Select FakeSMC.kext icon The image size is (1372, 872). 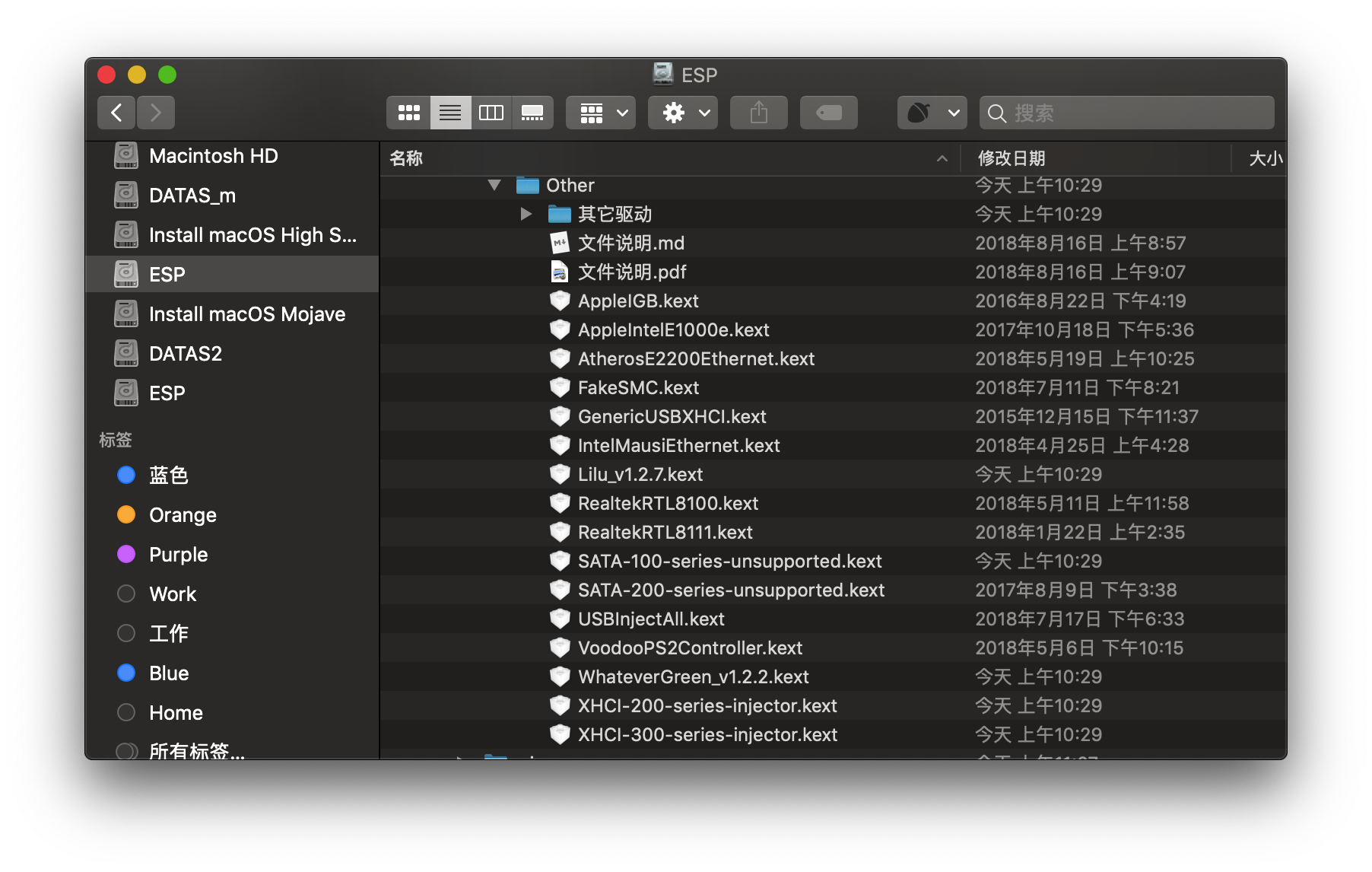[560, 387]
